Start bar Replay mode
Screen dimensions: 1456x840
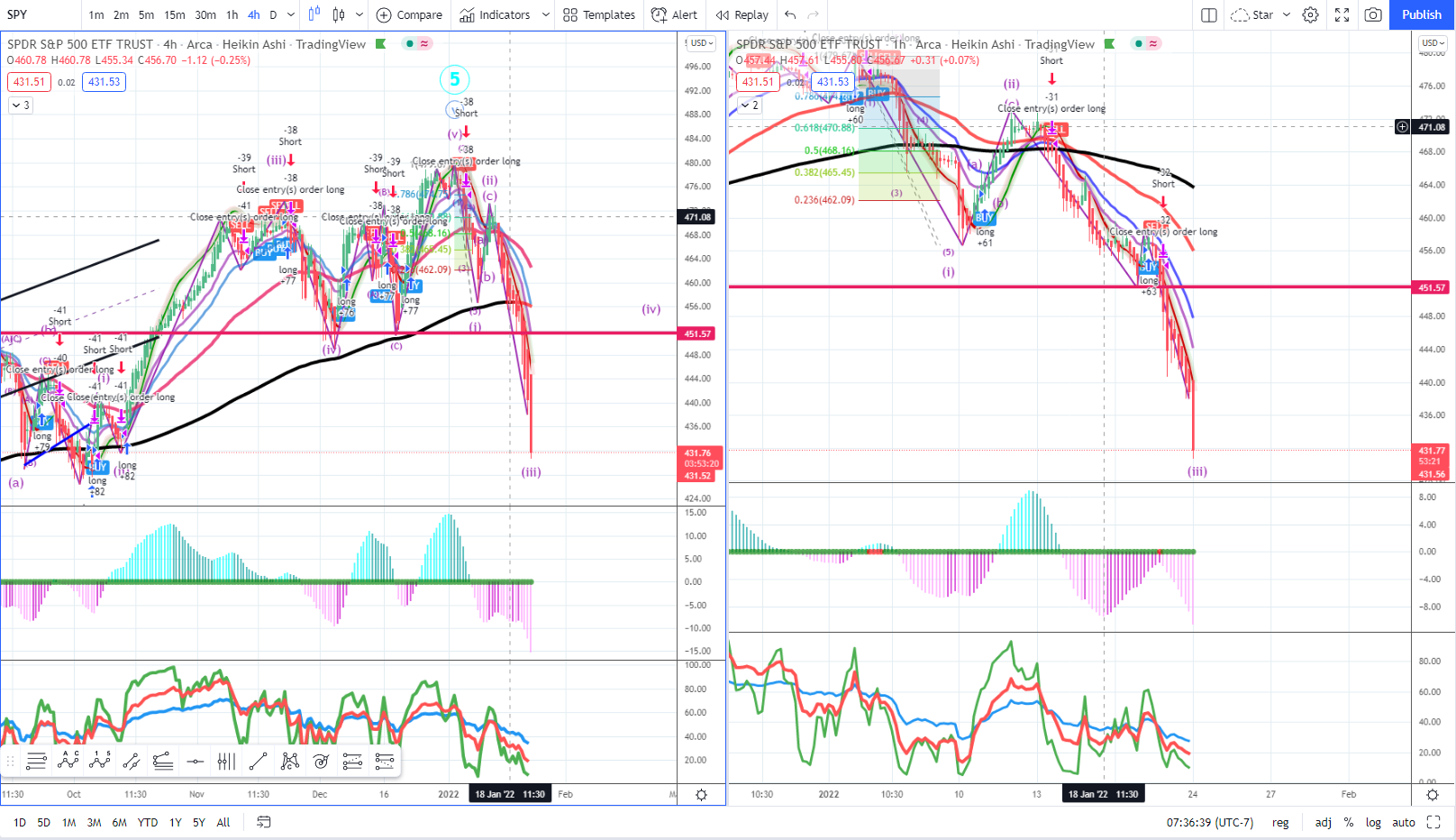tap(742, 14)
